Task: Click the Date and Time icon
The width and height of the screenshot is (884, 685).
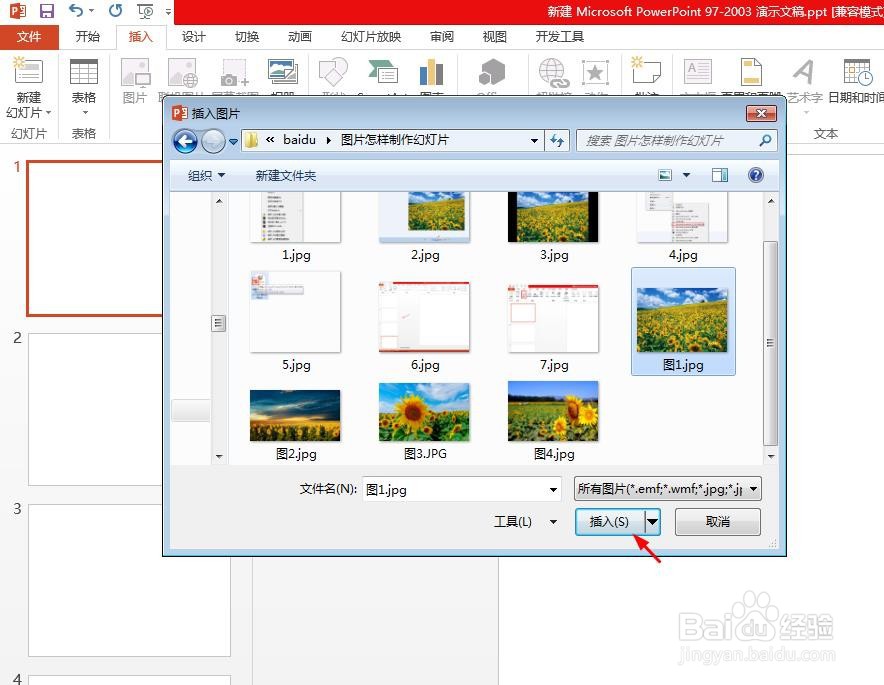Action: click(858, 72)
